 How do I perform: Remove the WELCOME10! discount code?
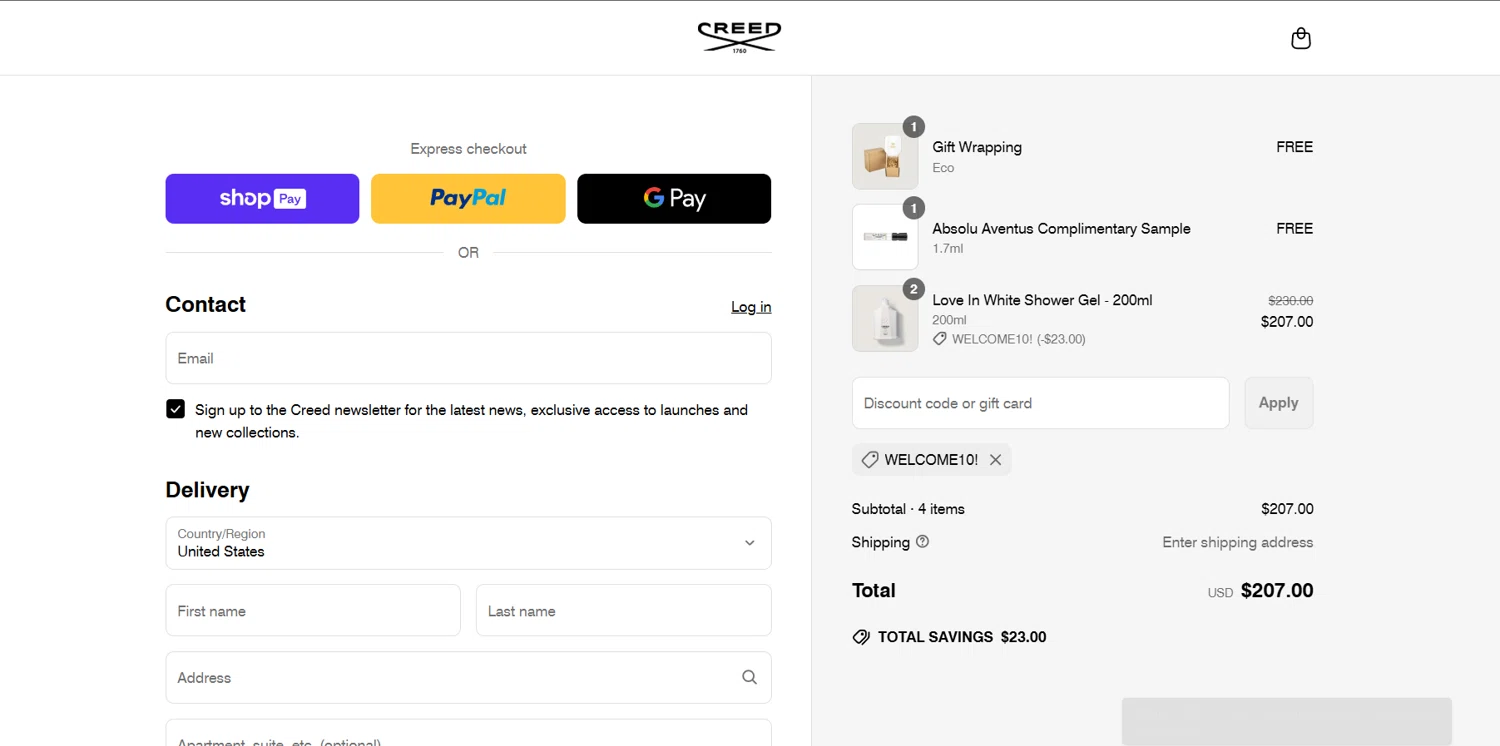click(995, 460)
